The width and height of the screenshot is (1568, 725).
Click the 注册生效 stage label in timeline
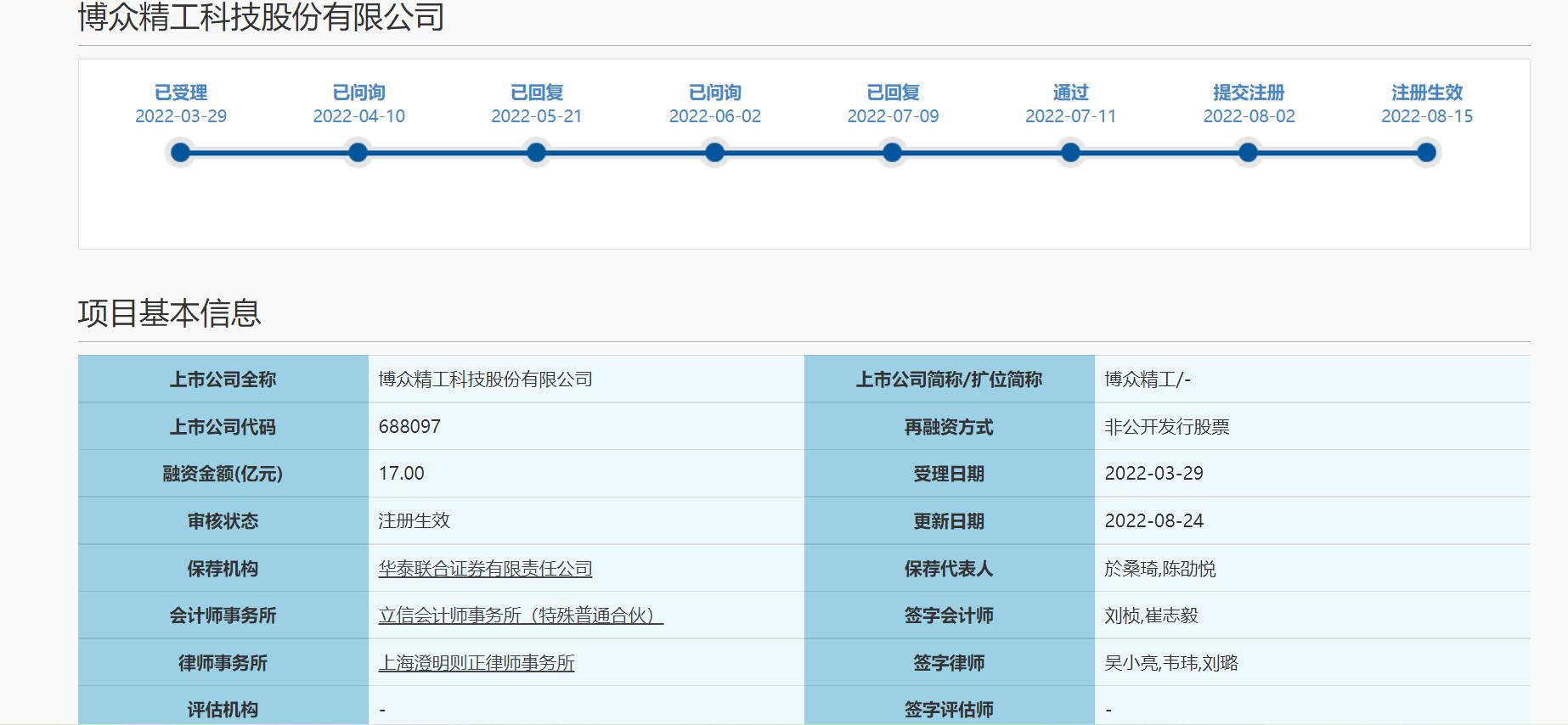pos(1427,93)
